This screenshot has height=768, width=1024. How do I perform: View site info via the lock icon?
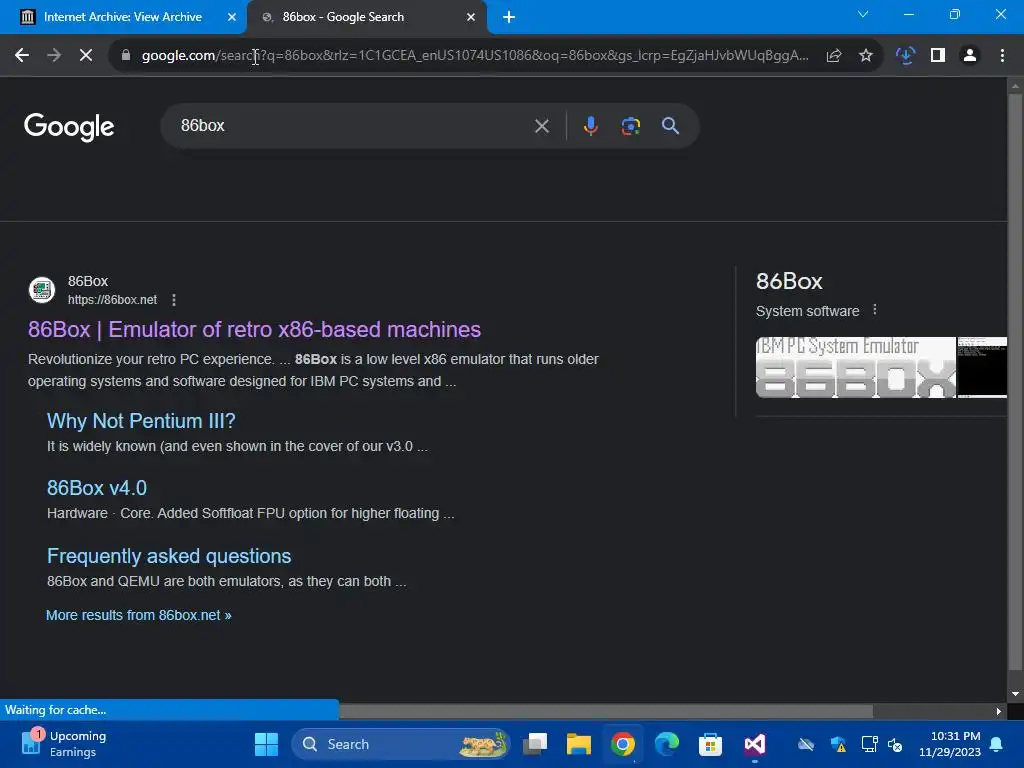126,56
